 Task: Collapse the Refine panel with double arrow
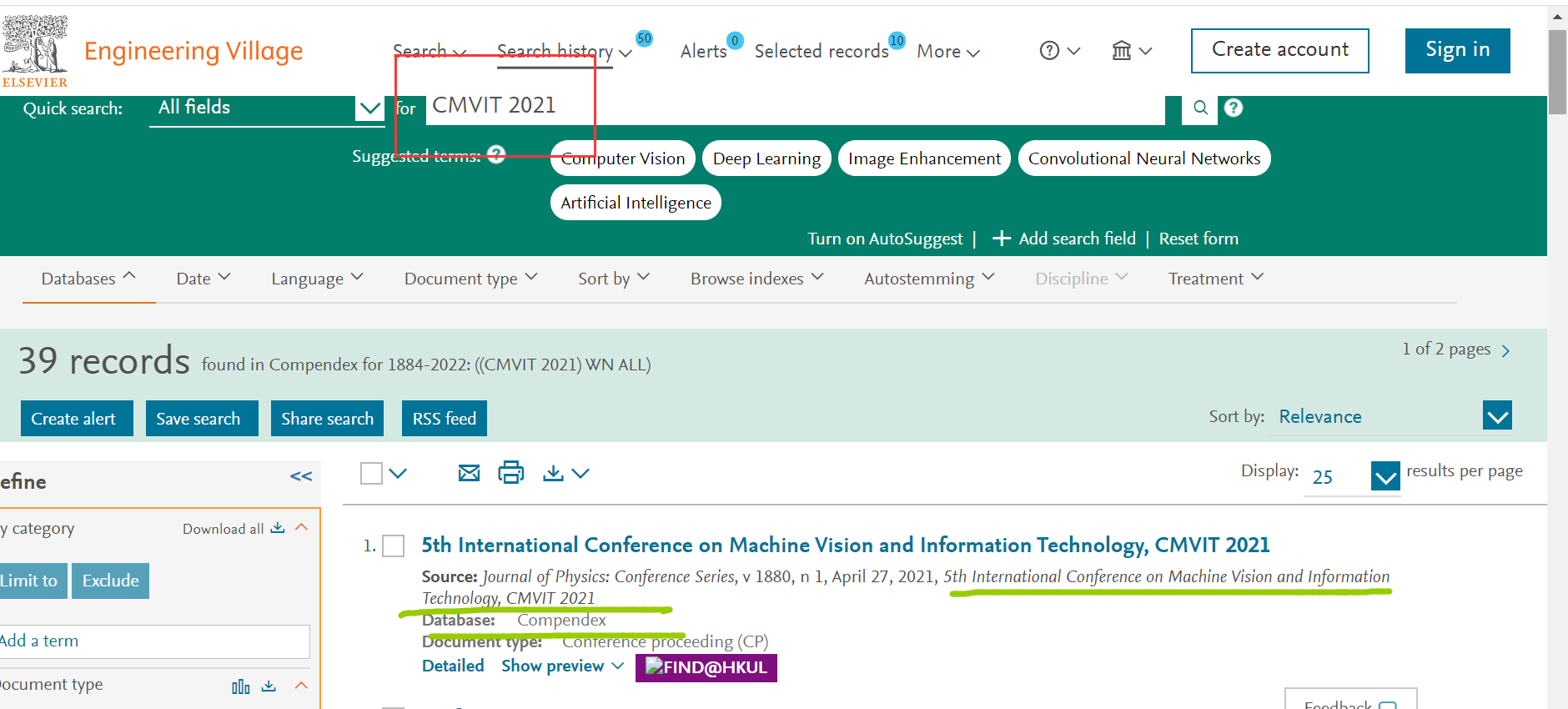[301, 476]
